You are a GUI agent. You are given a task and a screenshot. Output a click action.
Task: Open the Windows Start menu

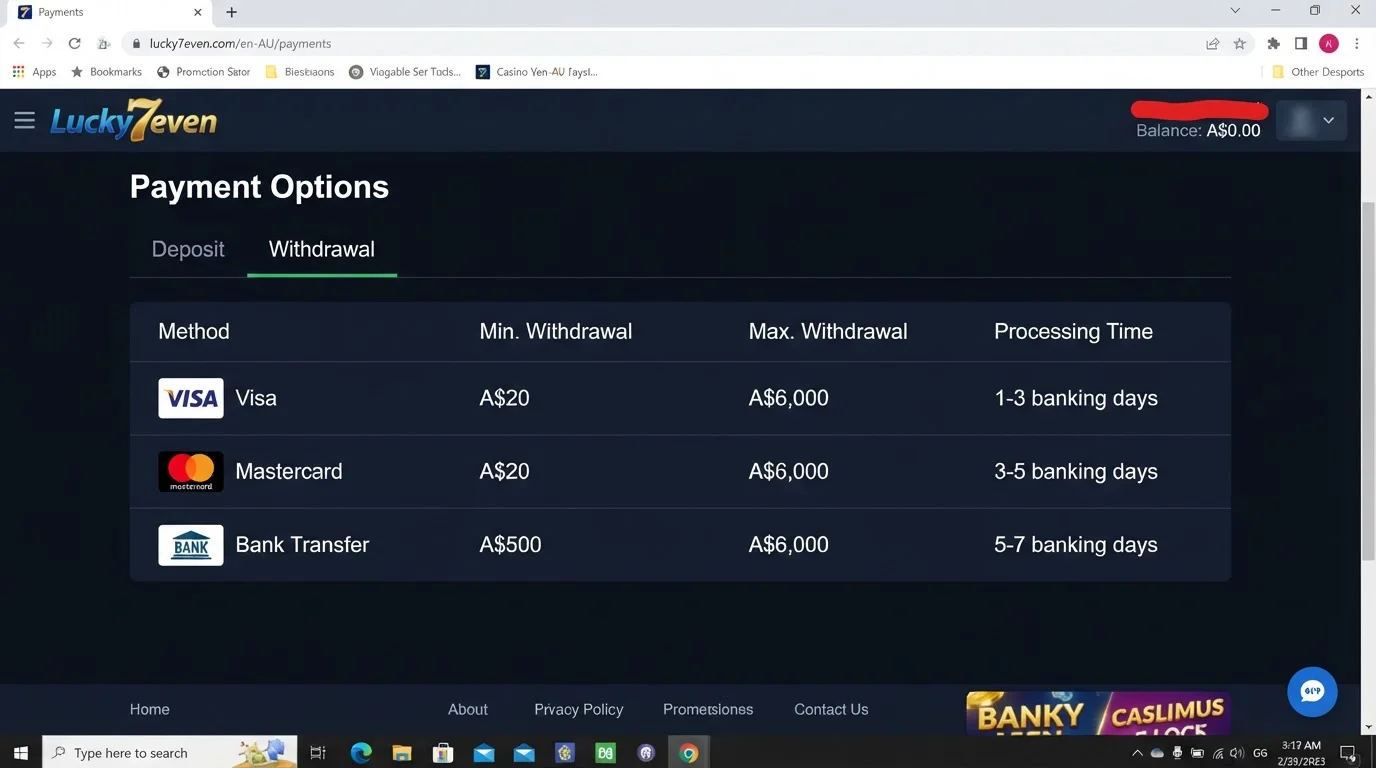pos(21,752)
